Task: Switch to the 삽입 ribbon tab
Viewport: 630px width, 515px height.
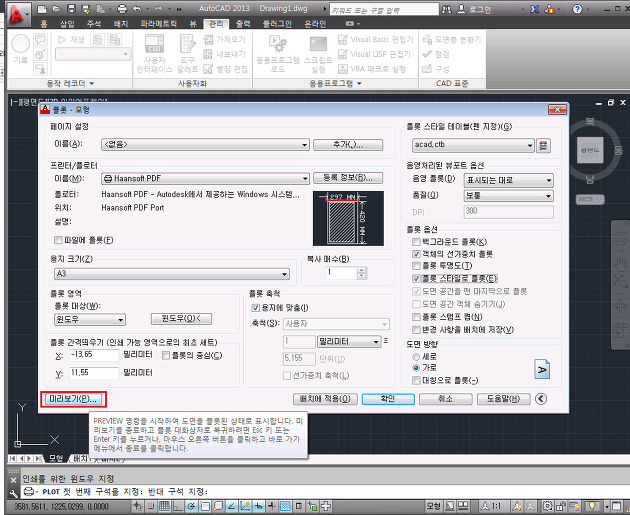Action: click(67, 24)
